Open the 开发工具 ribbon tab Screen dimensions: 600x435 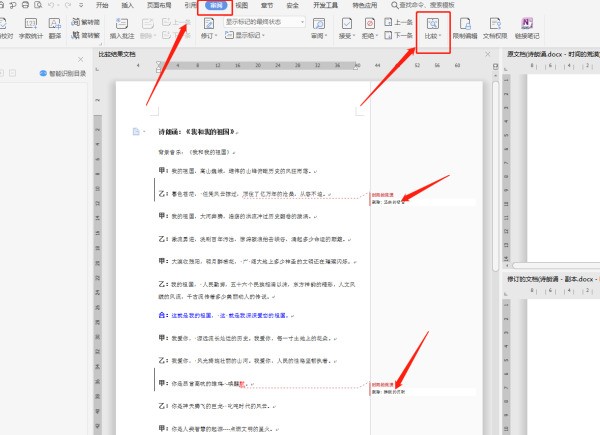326,5
